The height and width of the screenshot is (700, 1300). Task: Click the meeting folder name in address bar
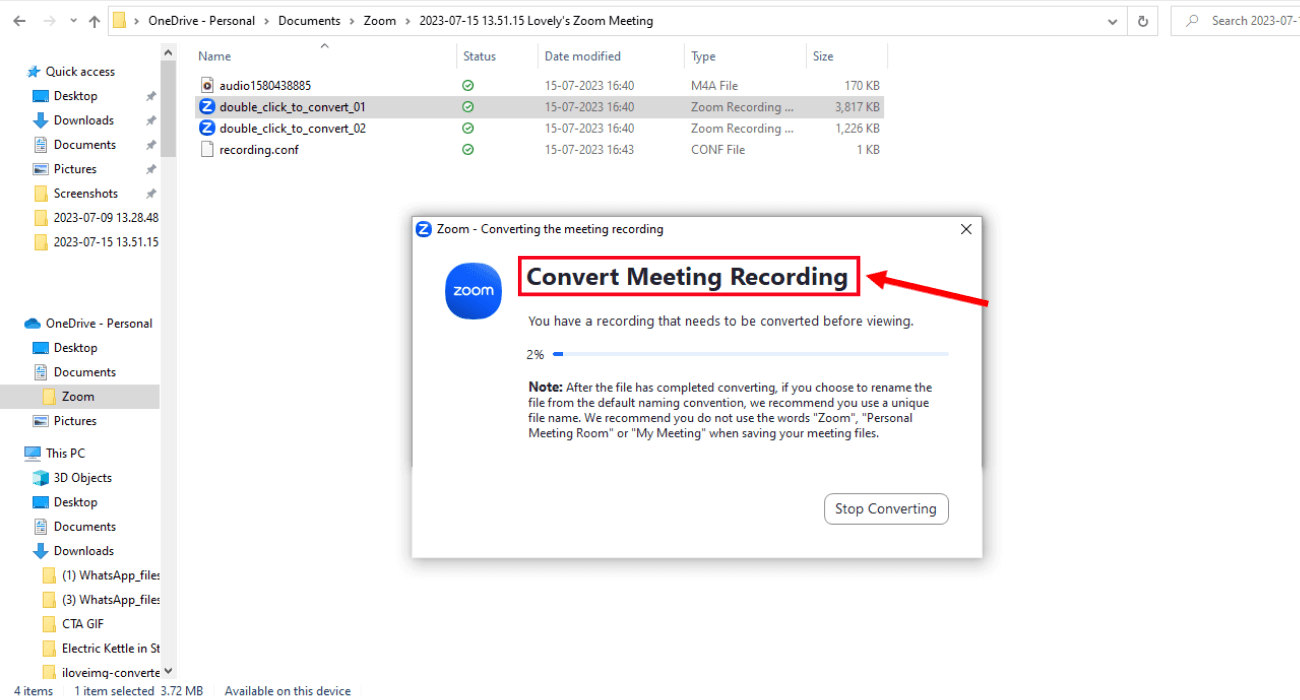point(535,21)
